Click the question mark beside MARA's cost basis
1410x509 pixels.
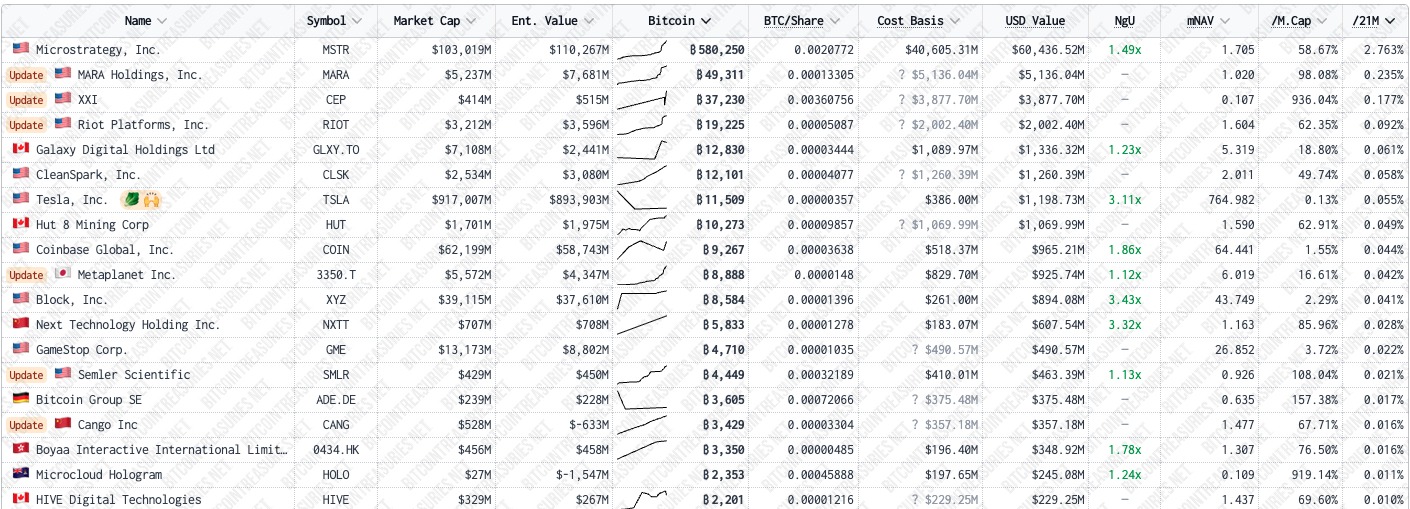pos(901,74)
